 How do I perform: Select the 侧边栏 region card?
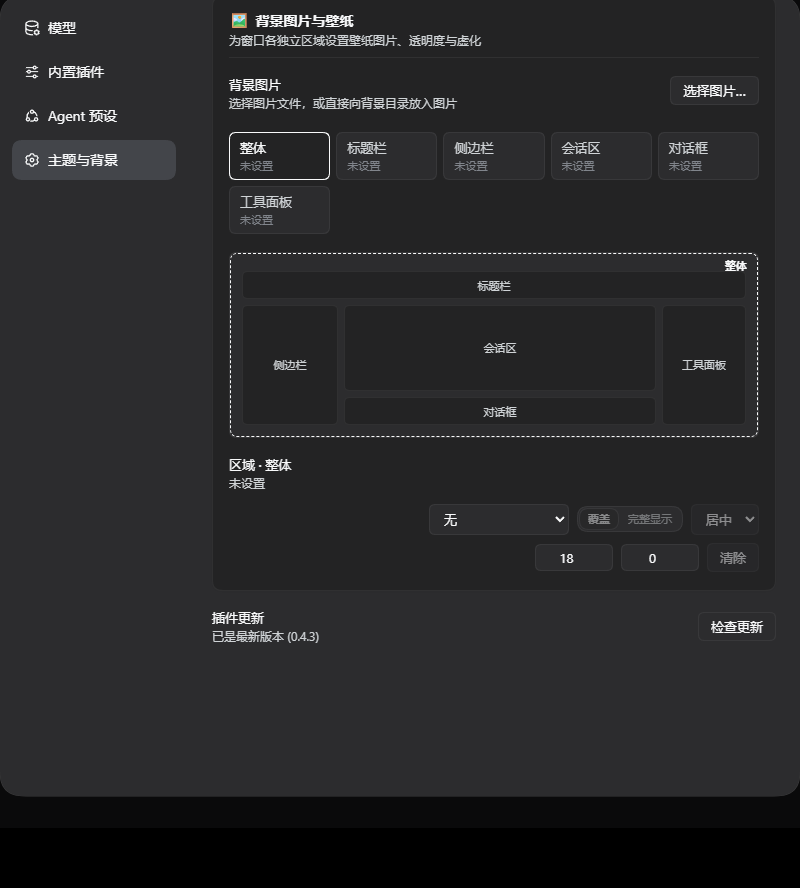494,156
